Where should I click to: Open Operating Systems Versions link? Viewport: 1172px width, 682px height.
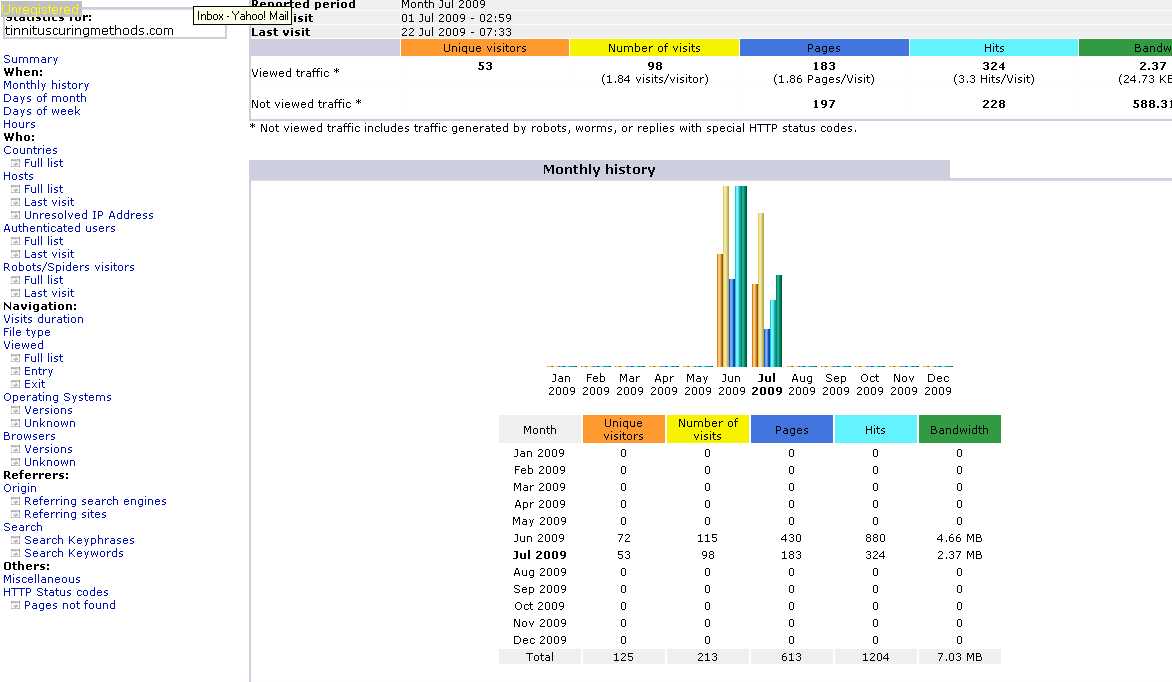click(48, 411)
